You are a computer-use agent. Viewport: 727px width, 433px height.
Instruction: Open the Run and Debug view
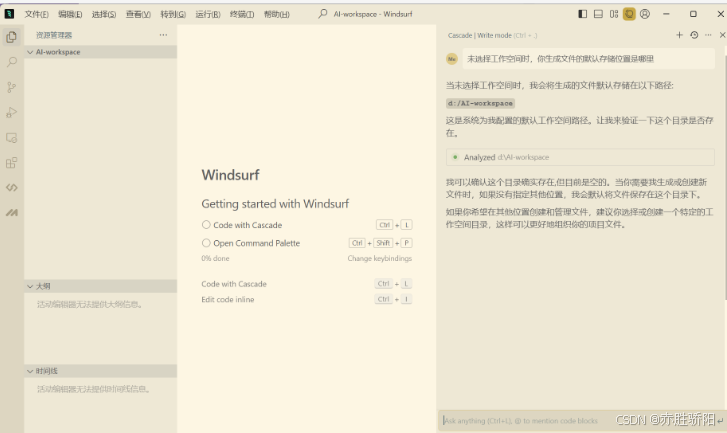pyautogui.click(x=12, y=112)
